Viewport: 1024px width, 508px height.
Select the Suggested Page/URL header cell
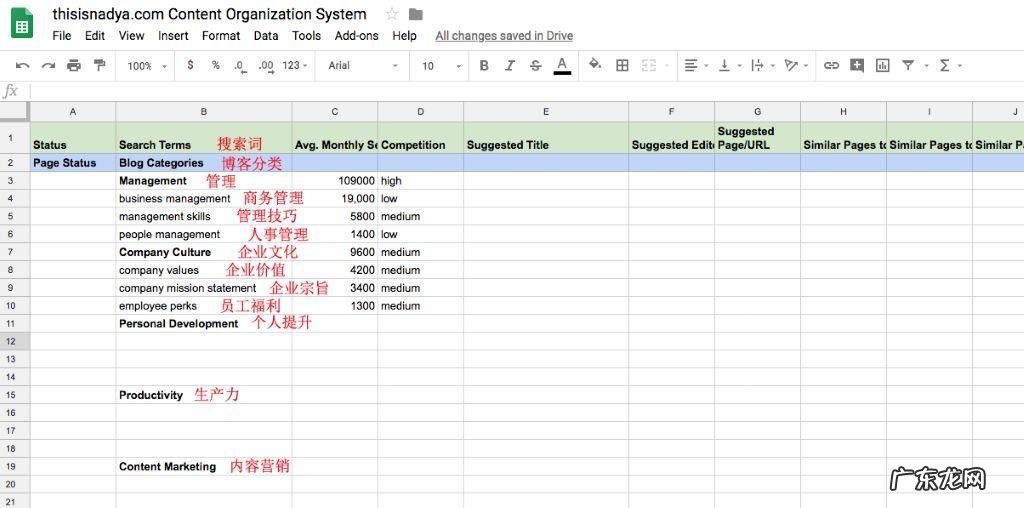(758, 138)
